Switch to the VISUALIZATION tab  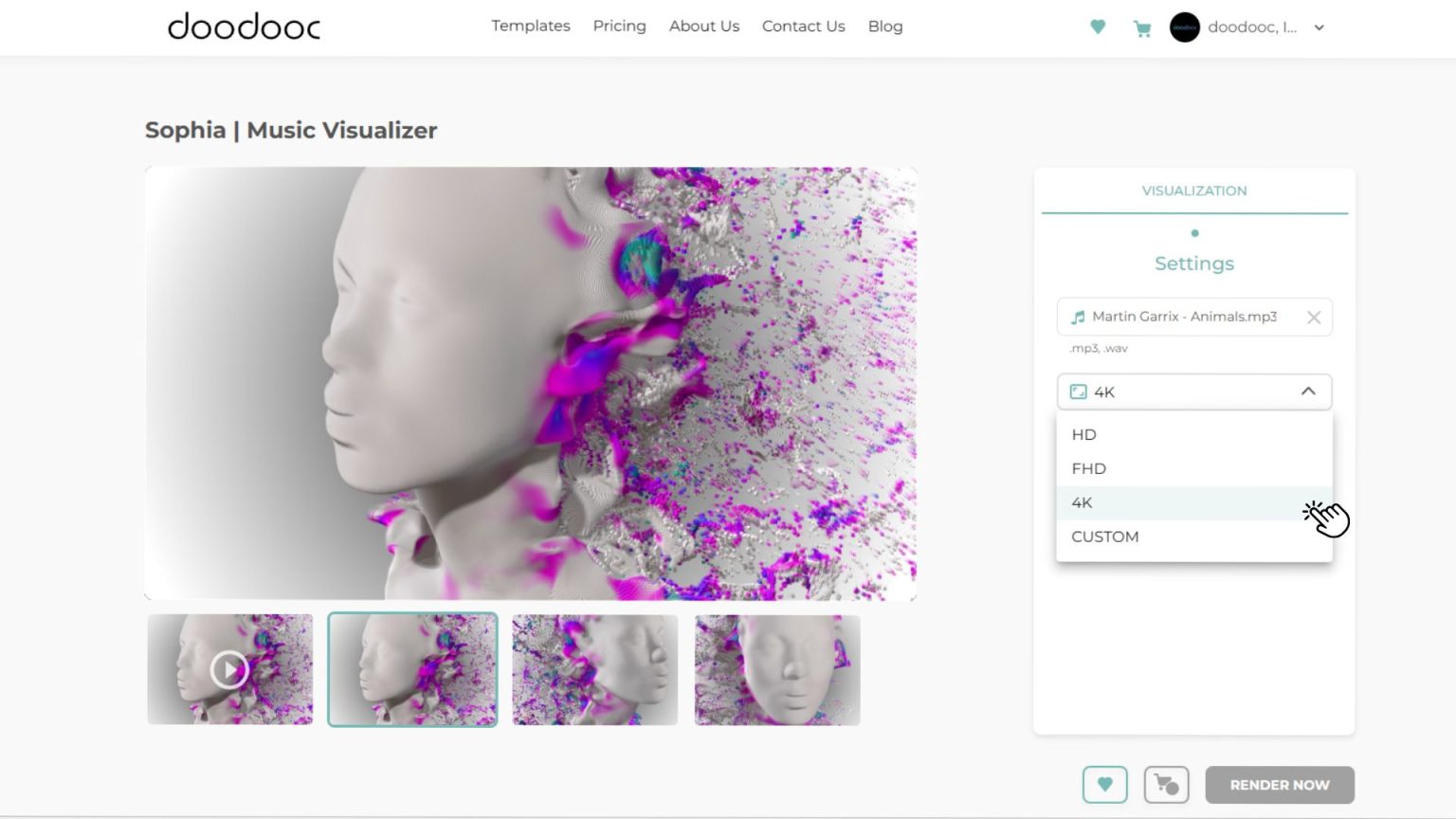(x=1193, y=191)
